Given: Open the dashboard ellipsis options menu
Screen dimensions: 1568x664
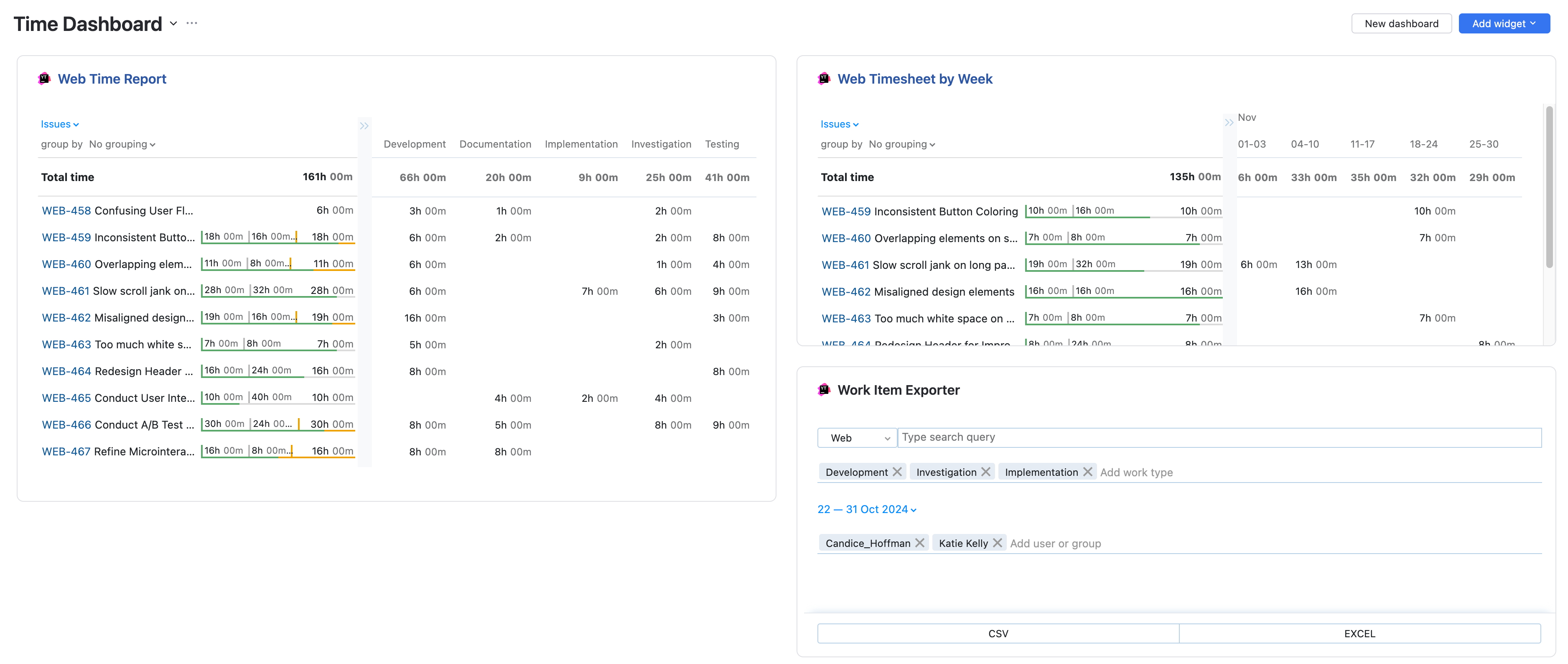Looking at the screenshot, I should pos(192,23).
